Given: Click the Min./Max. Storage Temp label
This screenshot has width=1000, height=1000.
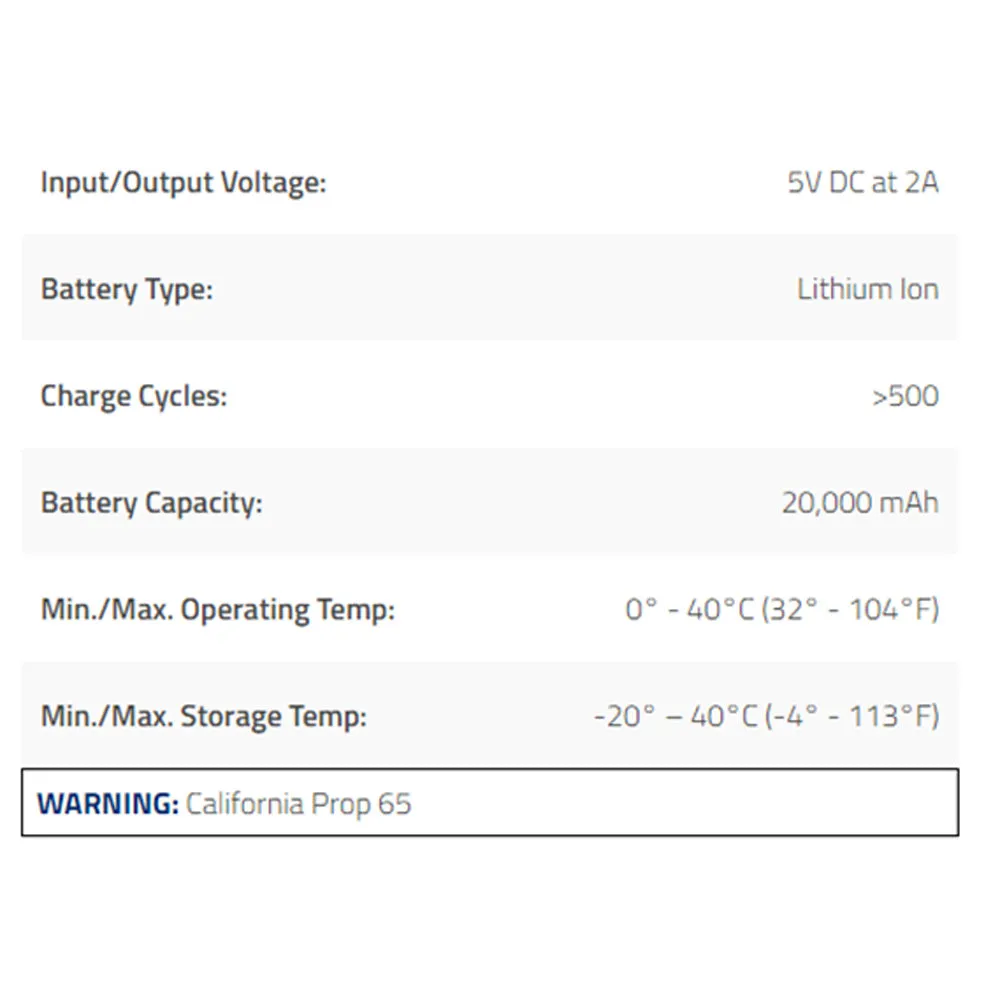Looking at the screenshot, I should pos(204,716).
